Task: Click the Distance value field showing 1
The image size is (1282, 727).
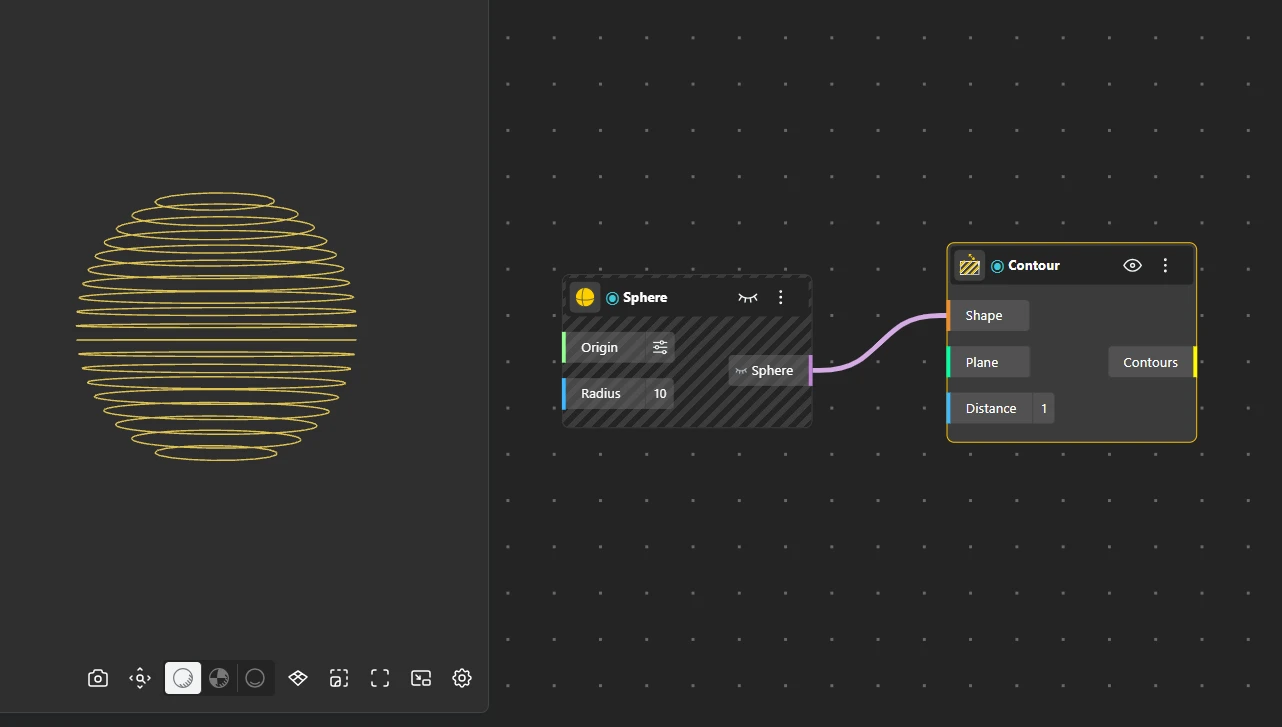Action: [x=1044, y=408]
